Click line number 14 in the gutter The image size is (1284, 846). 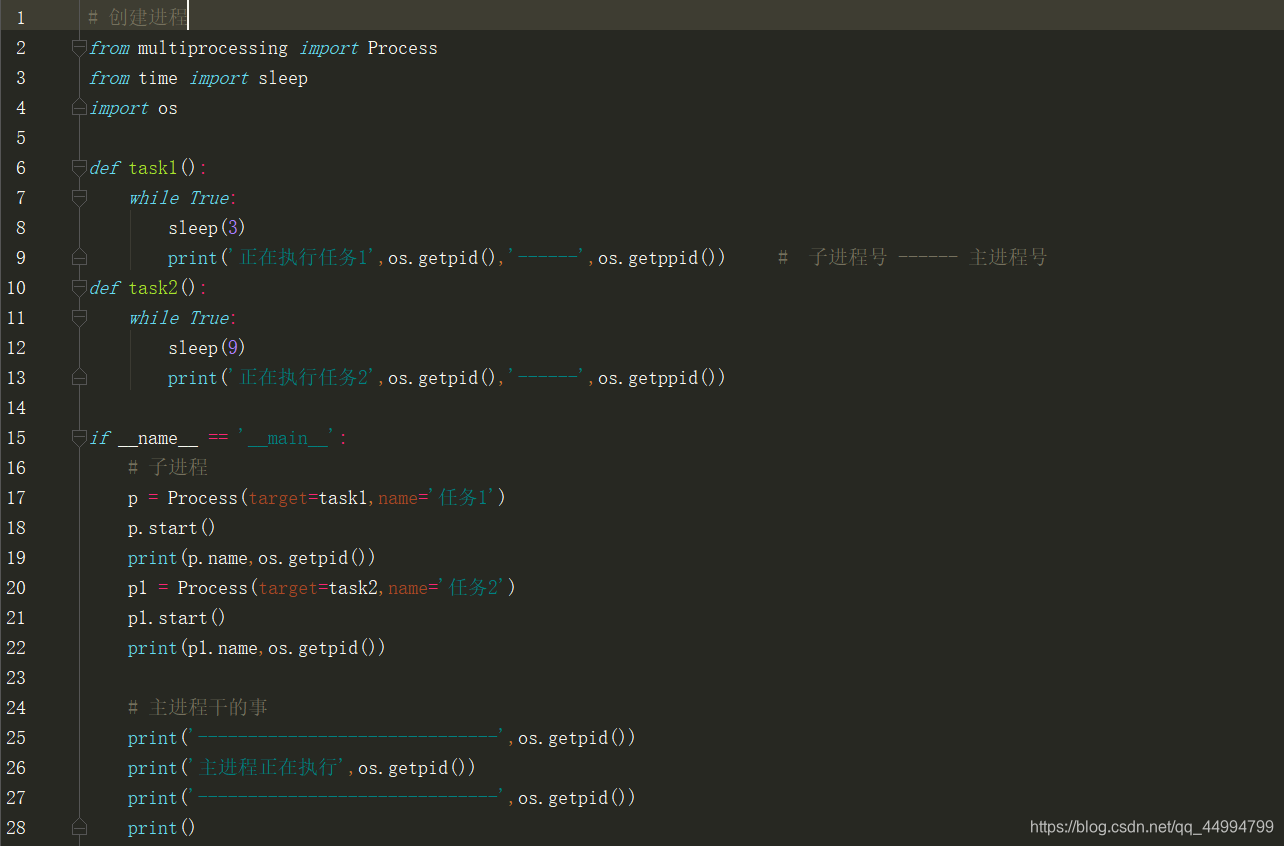pyautogui.click(x=16, y=408)
